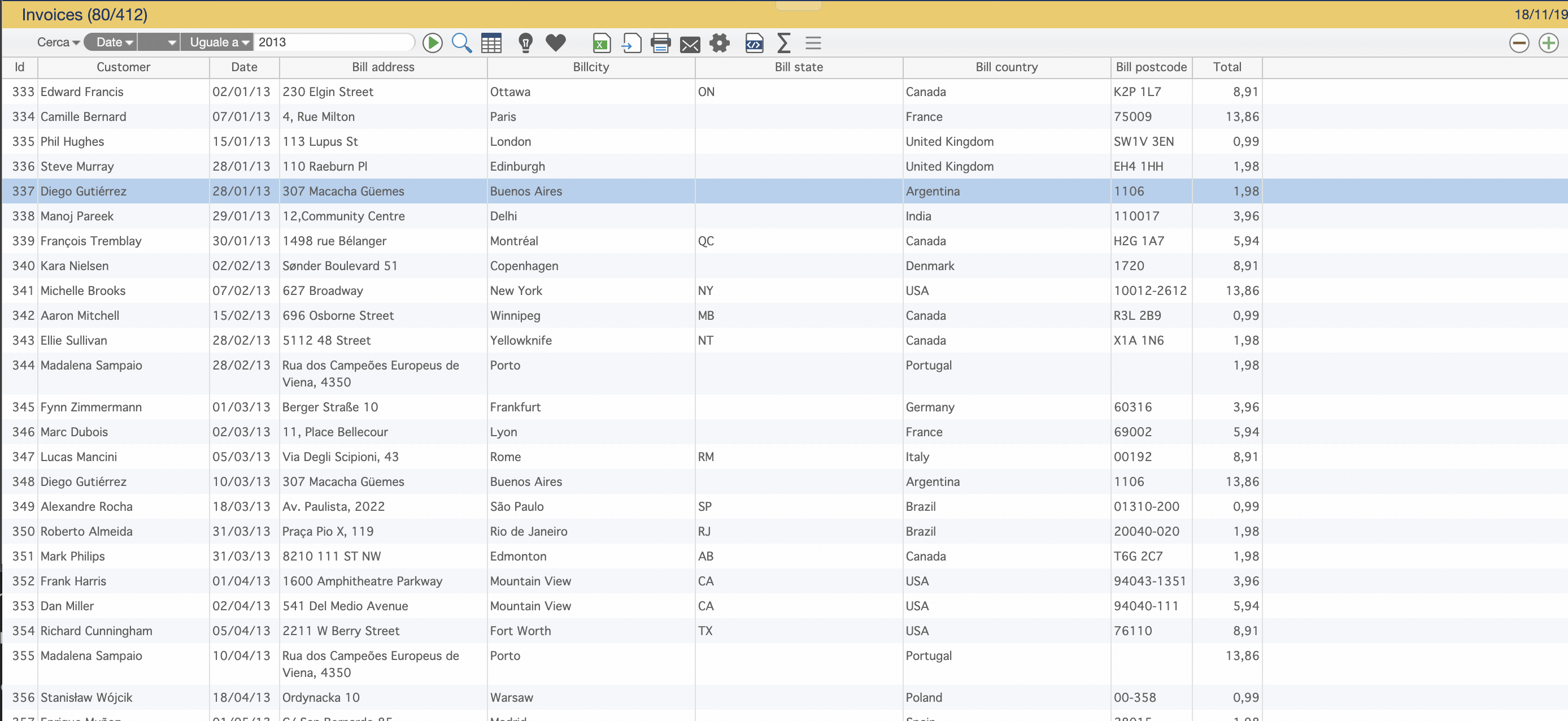Click the sigma totals icon

tap(784, 42)
